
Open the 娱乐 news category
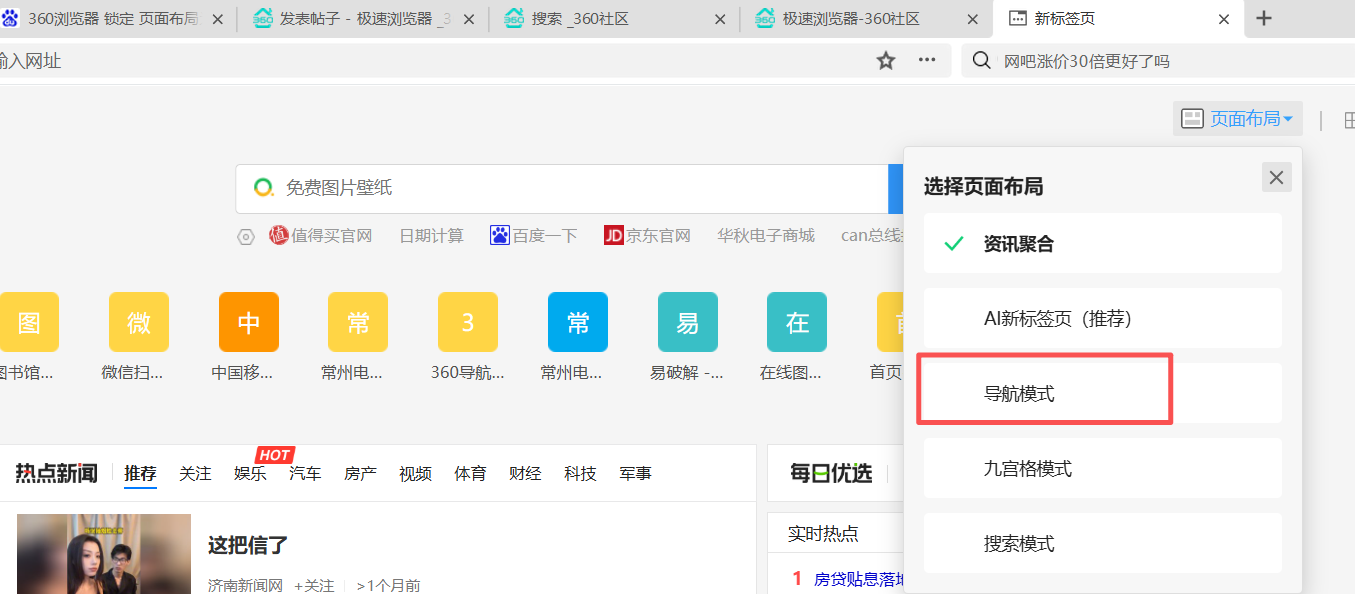click(x=250, y=473)
